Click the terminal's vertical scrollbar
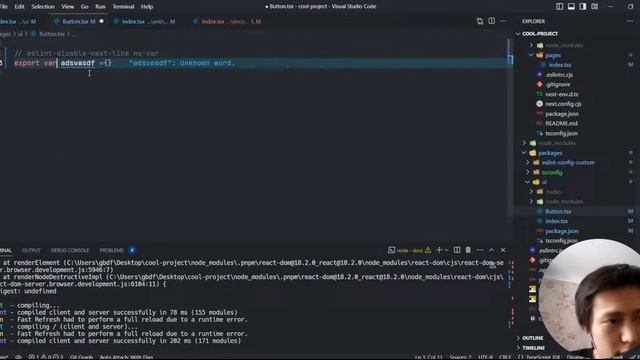This screenshot has height=360, width=640. [510, 294]
